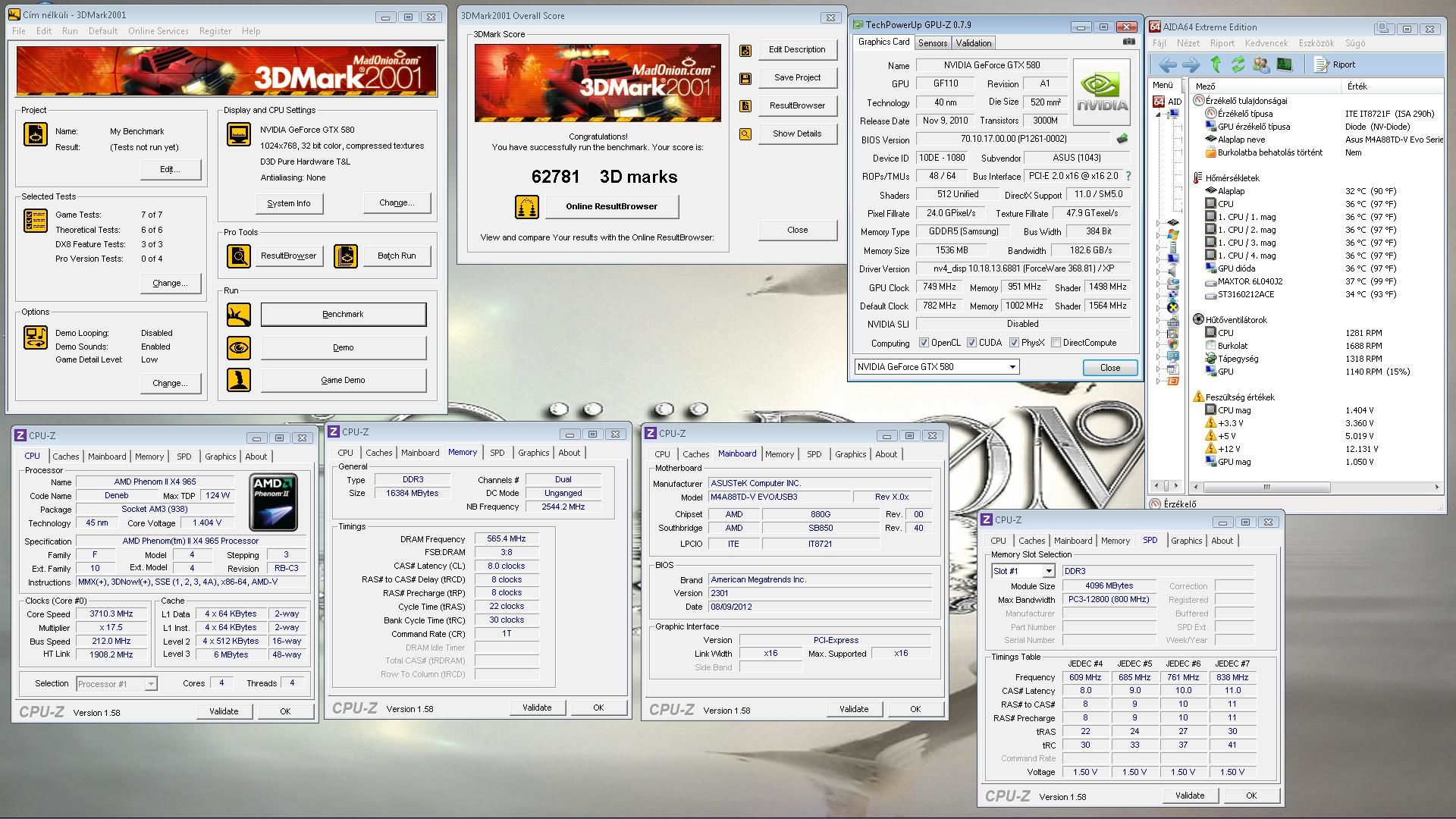The image size is (1456, 819).
Task: Click the Online ResultBrowser button
Action: pyautogui.click(x=611, y=206)
